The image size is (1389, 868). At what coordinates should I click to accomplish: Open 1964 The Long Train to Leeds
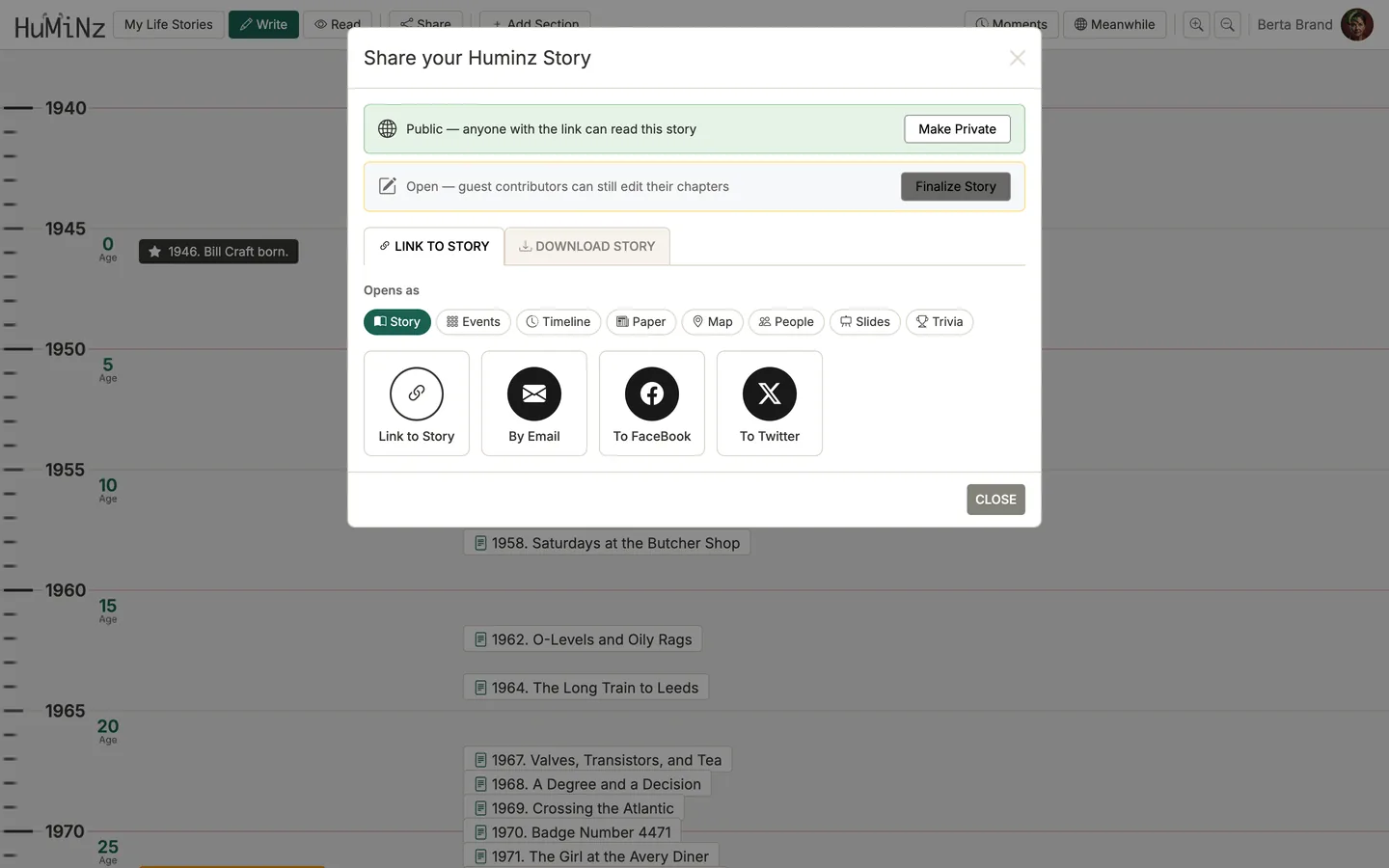(x=586, y=688)
